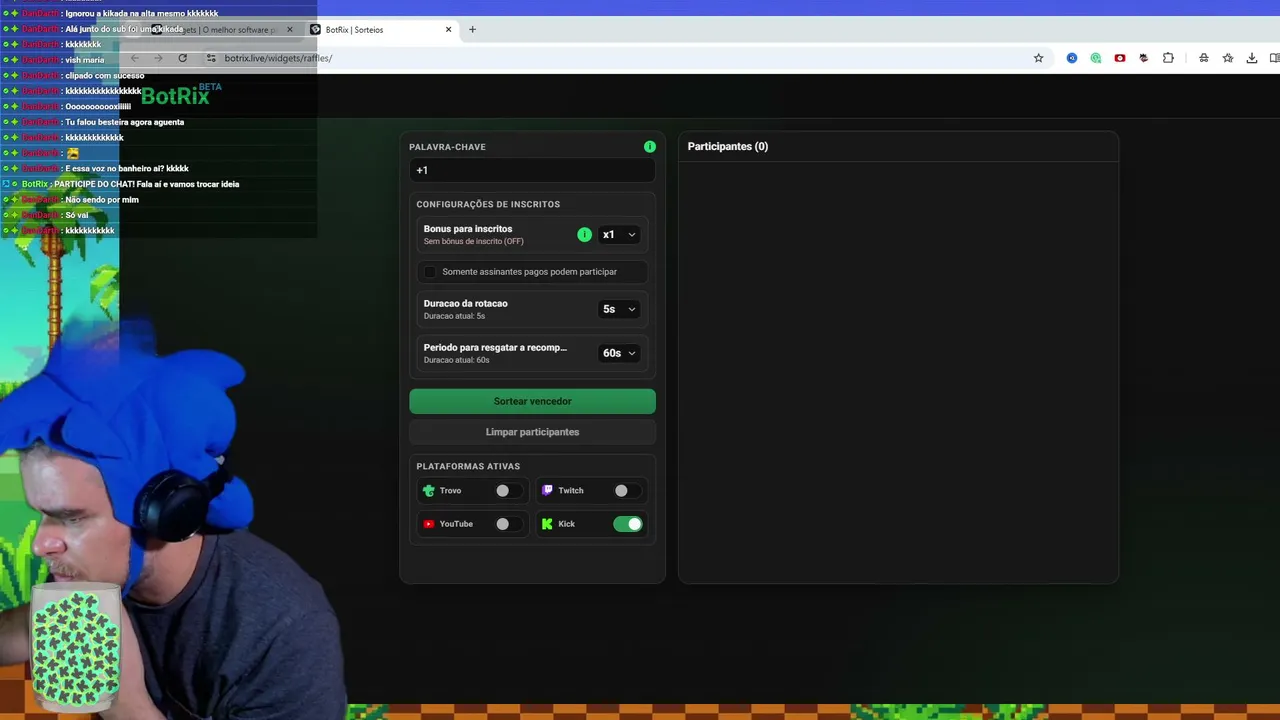Click chat message 'Não sendo por mim'
1280x720 pixels.
tap(102, 200)
